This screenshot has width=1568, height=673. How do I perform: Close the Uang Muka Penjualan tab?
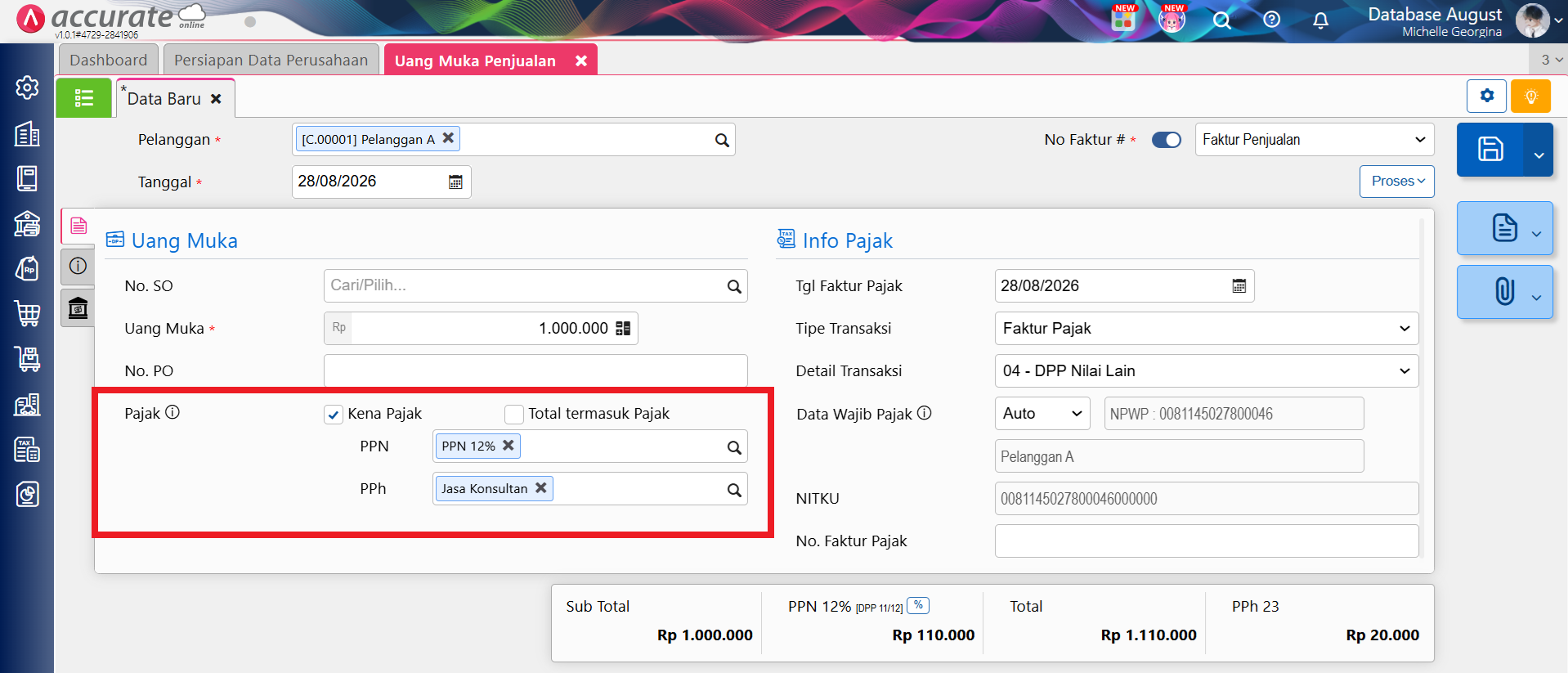(x=581, y=61)
